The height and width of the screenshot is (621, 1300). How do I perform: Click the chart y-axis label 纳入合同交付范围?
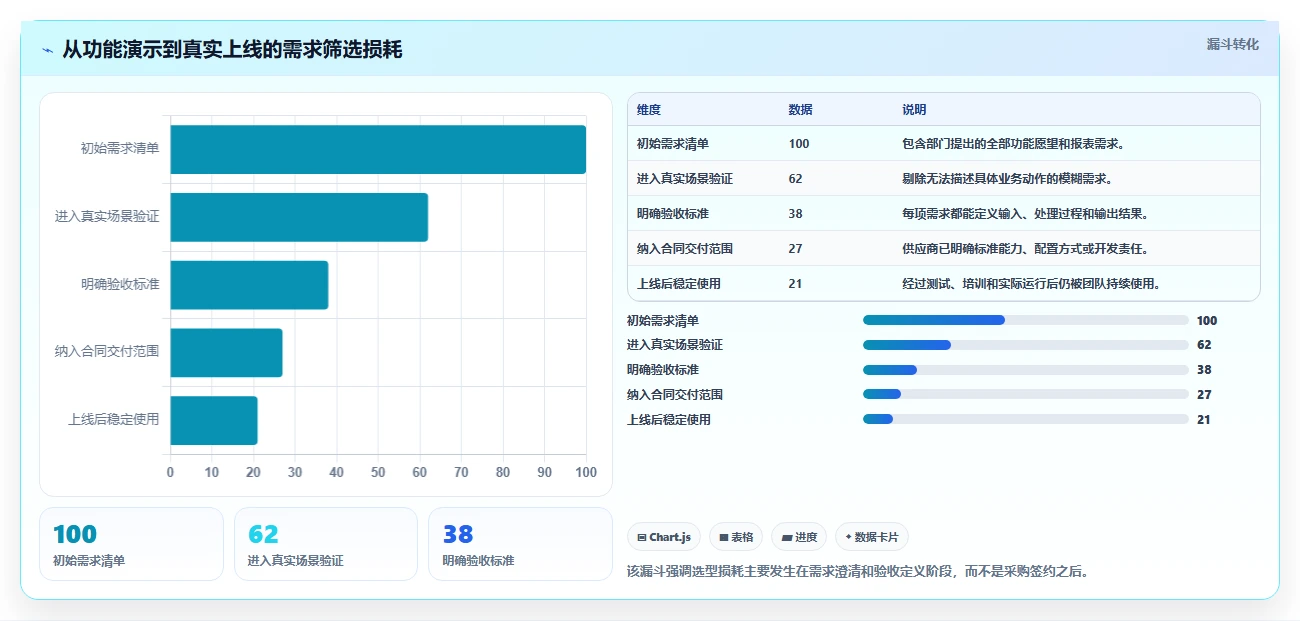coord(107,352)
